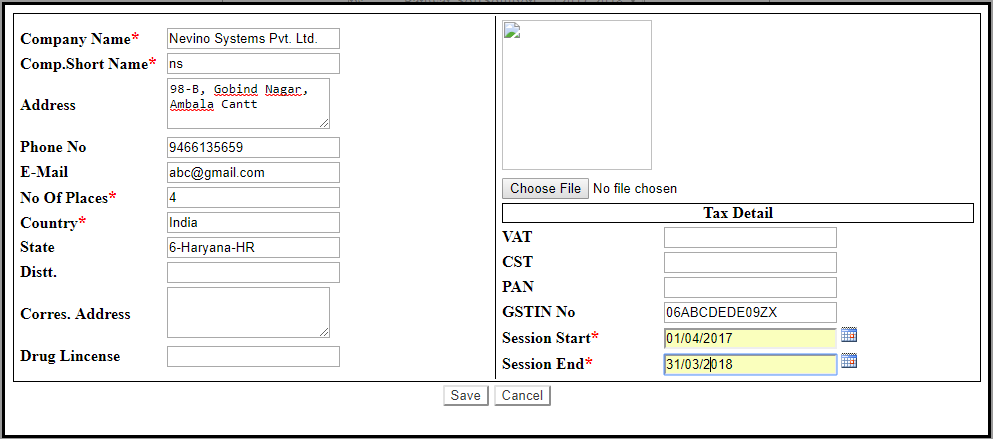Open calendar picker for Session End

[x=849, y=361]
